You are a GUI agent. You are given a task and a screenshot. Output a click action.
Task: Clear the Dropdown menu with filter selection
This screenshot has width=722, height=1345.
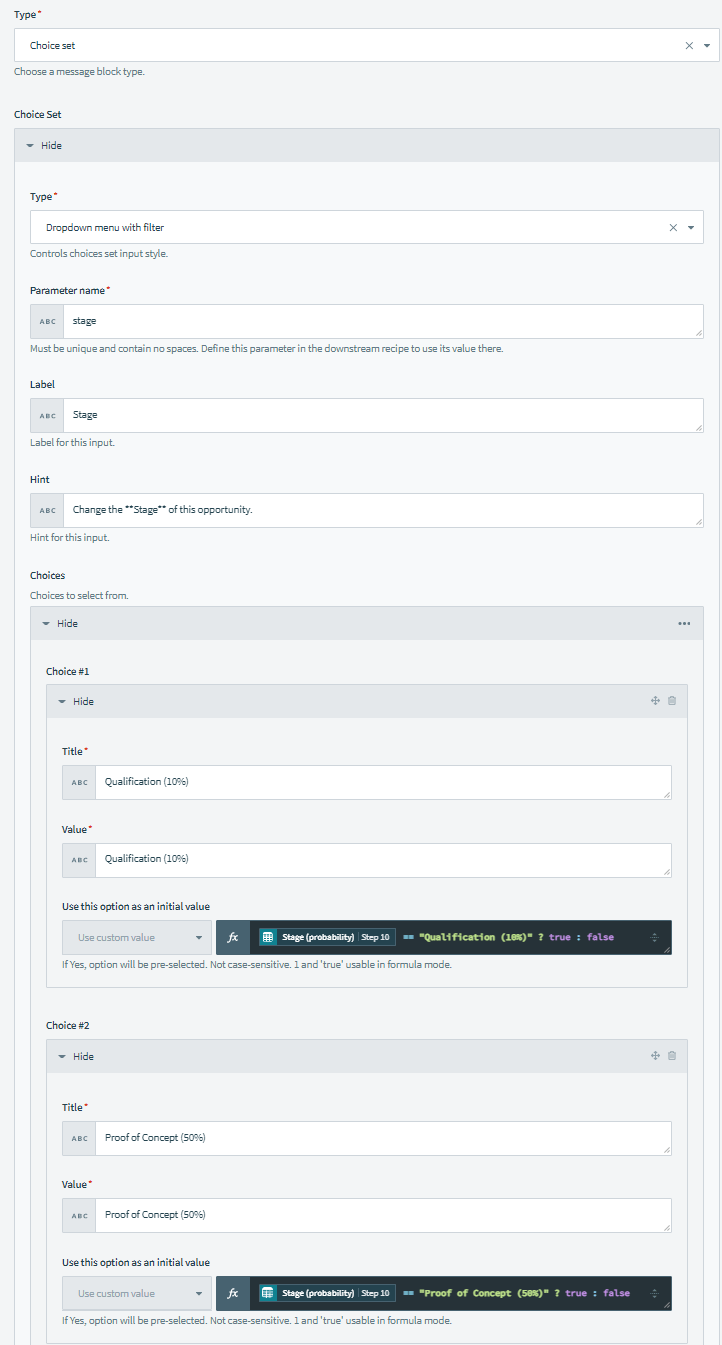click(673, 228)
